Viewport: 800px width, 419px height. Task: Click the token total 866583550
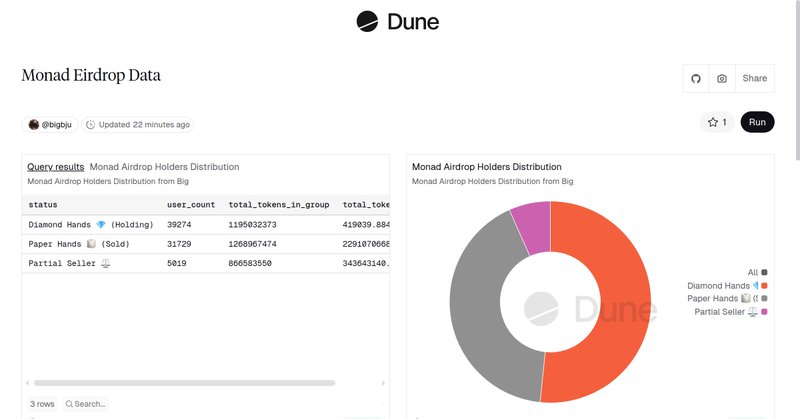pos(250,263)
